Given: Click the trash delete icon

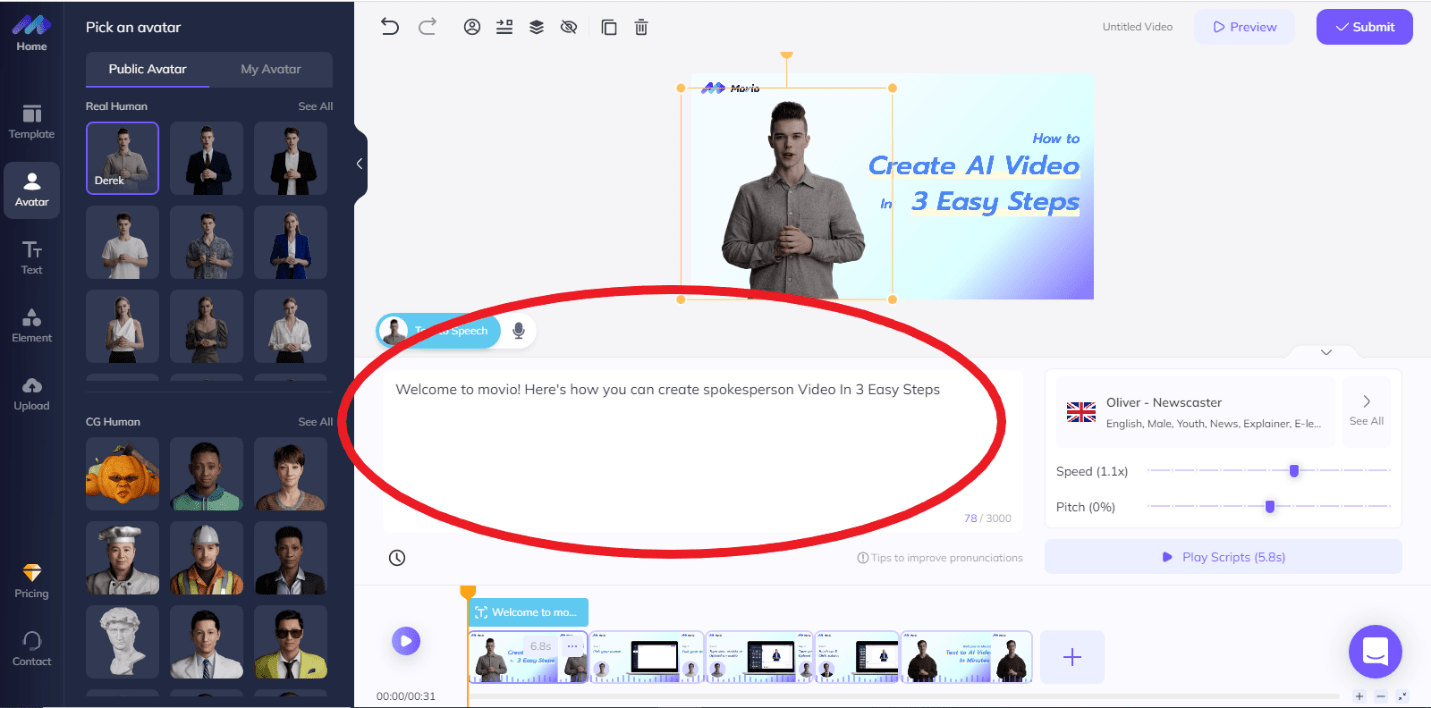Looking at the screenshot, I should click(642, 27).
